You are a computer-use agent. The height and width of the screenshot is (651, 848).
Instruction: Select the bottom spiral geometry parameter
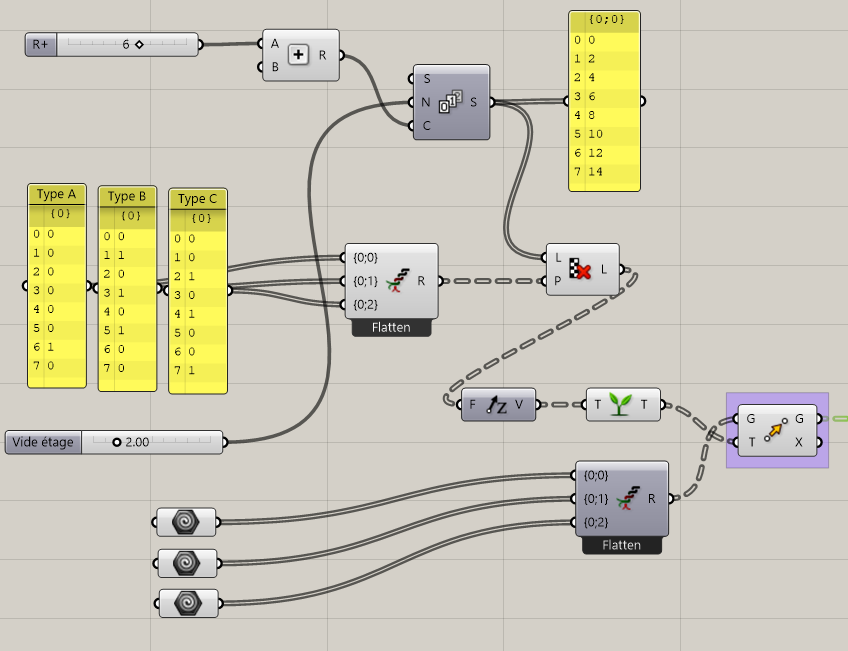tap(186, 603)
